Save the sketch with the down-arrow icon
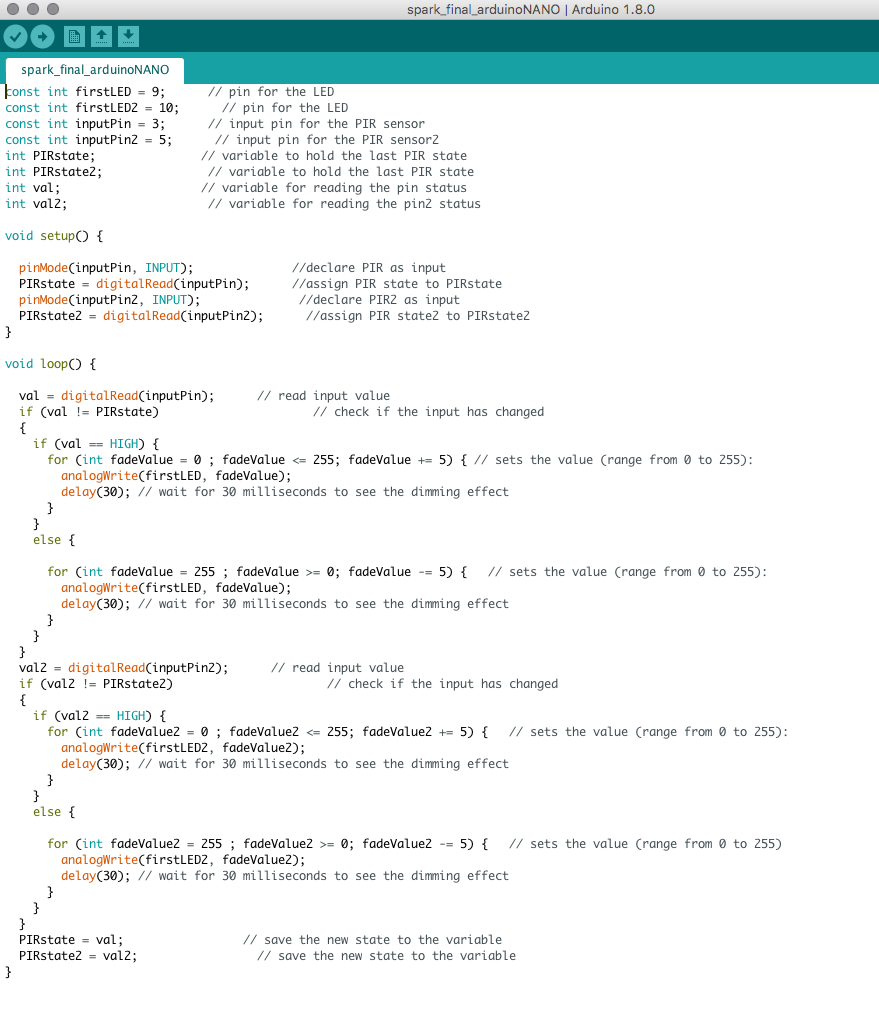879x1011 pixels. click(x=128, y=37)
